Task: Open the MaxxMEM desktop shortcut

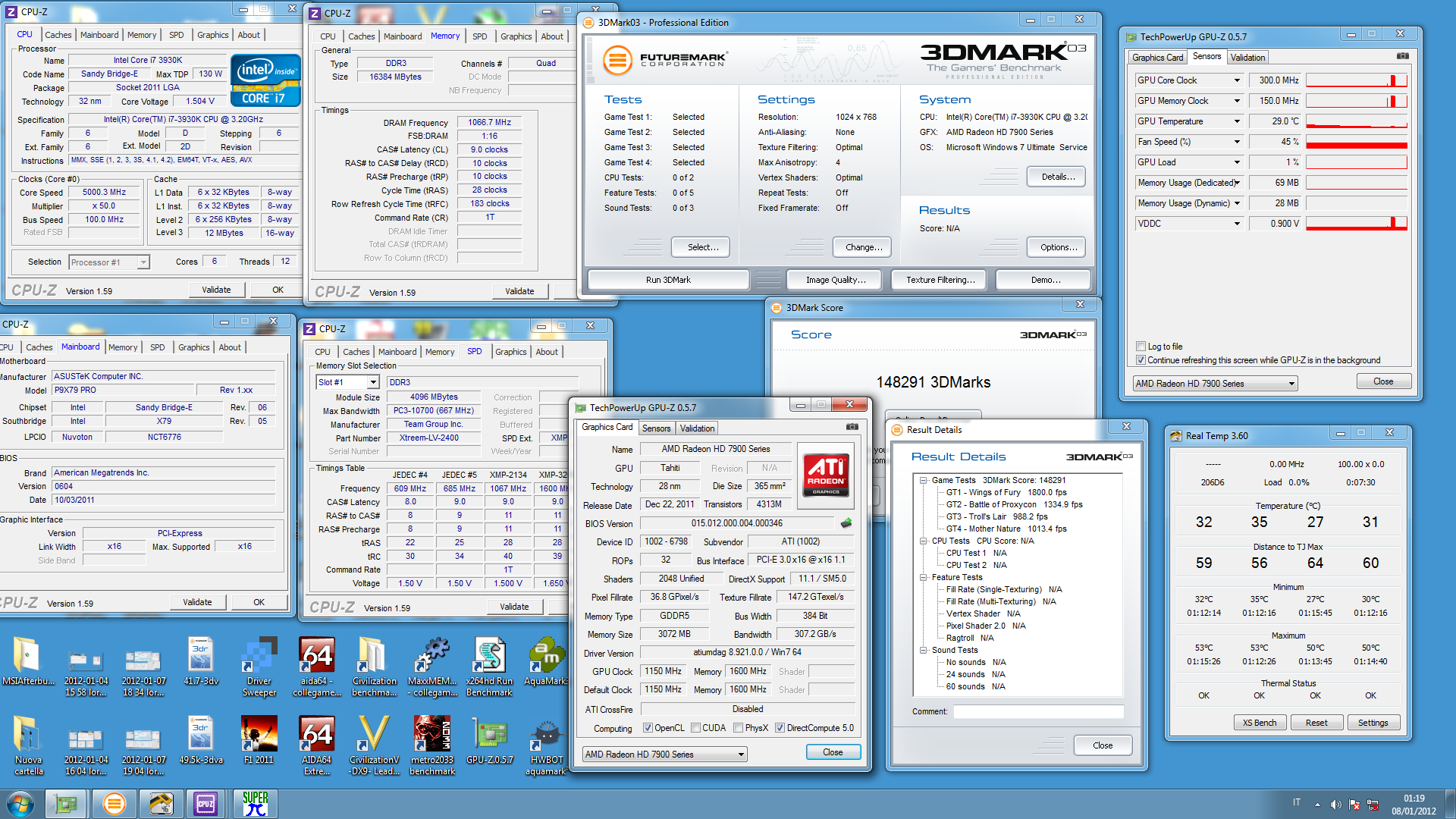Action: click(432, 667)
